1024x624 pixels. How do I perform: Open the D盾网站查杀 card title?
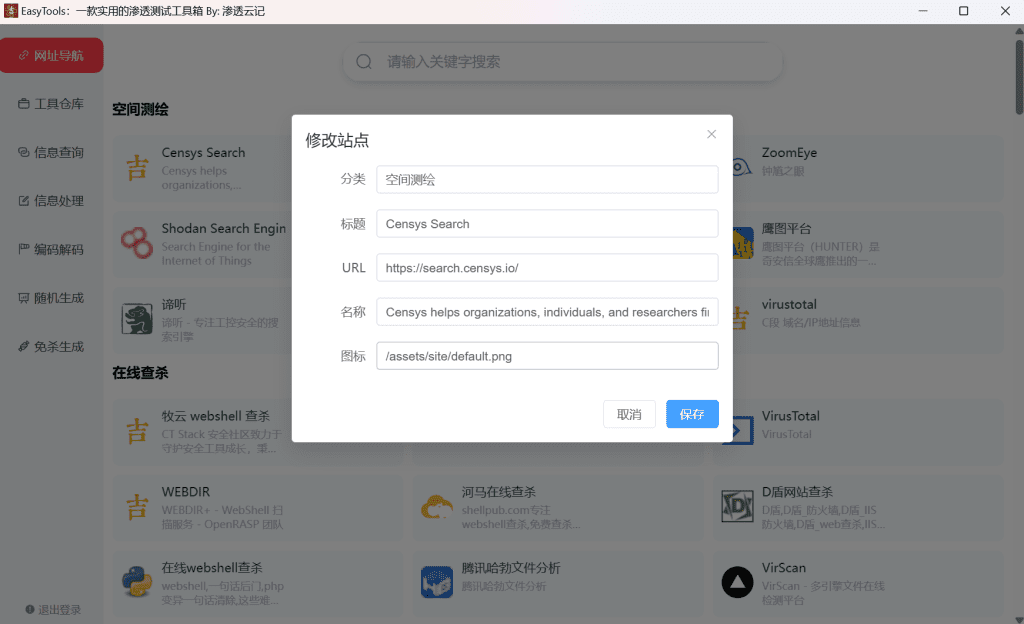click(x=797, y=492)
